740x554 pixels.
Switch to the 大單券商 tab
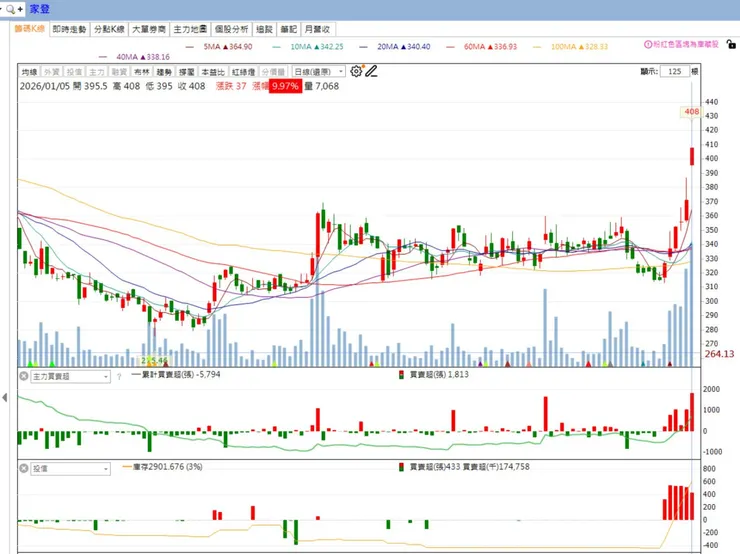pyautogui.click(x=149, y=29)
